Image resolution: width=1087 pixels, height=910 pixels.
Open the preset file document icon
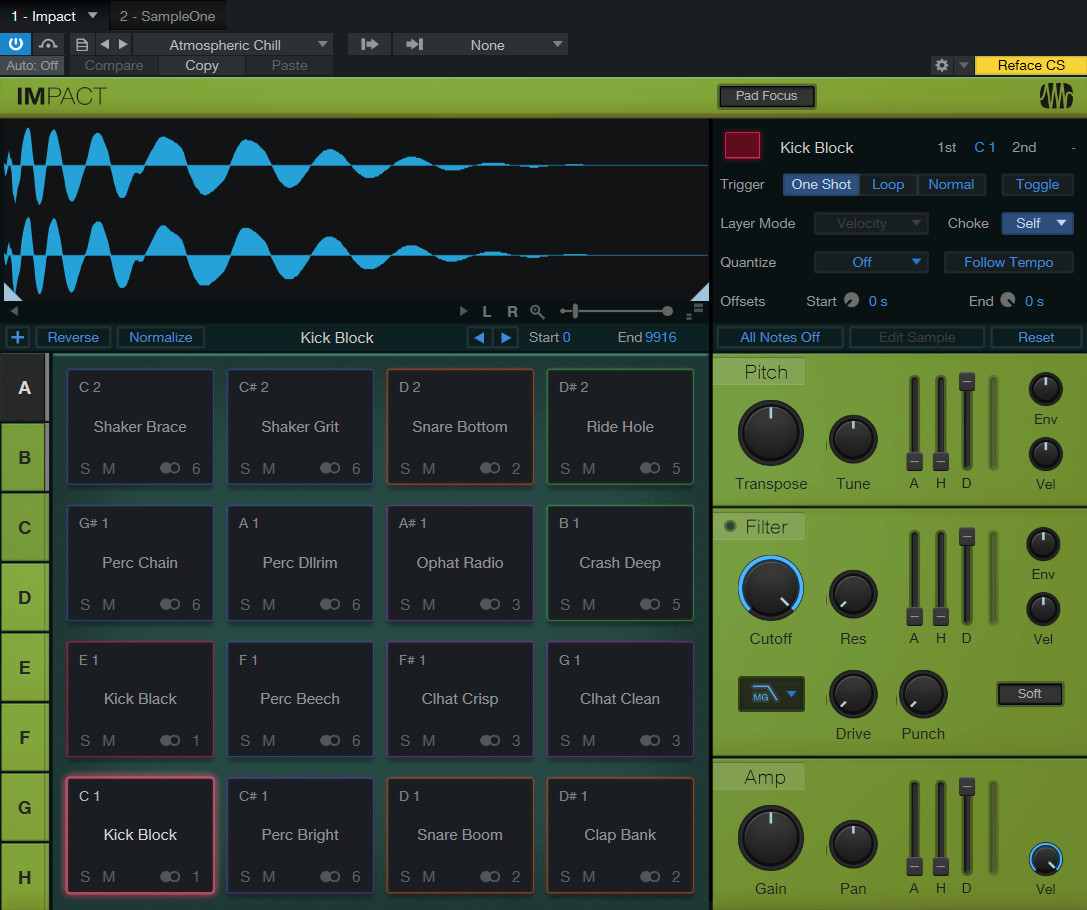pos(82,44)
